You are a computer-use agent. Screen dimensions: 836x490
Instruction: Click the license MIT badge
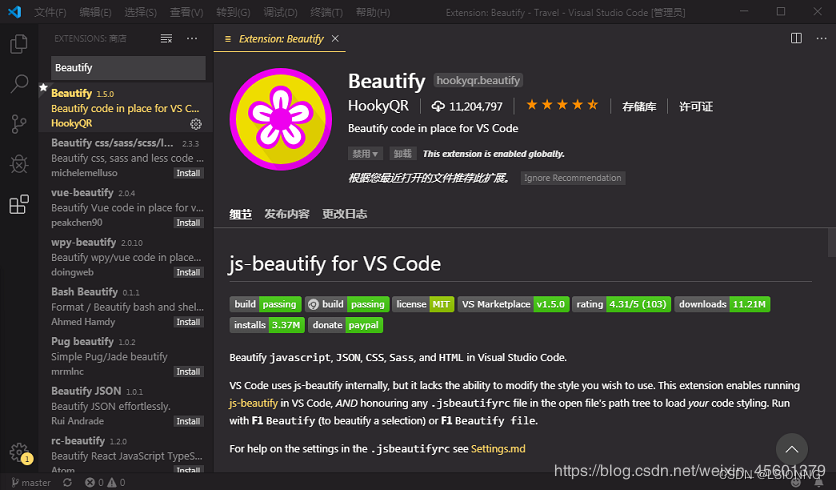click(x=423, y=304)
